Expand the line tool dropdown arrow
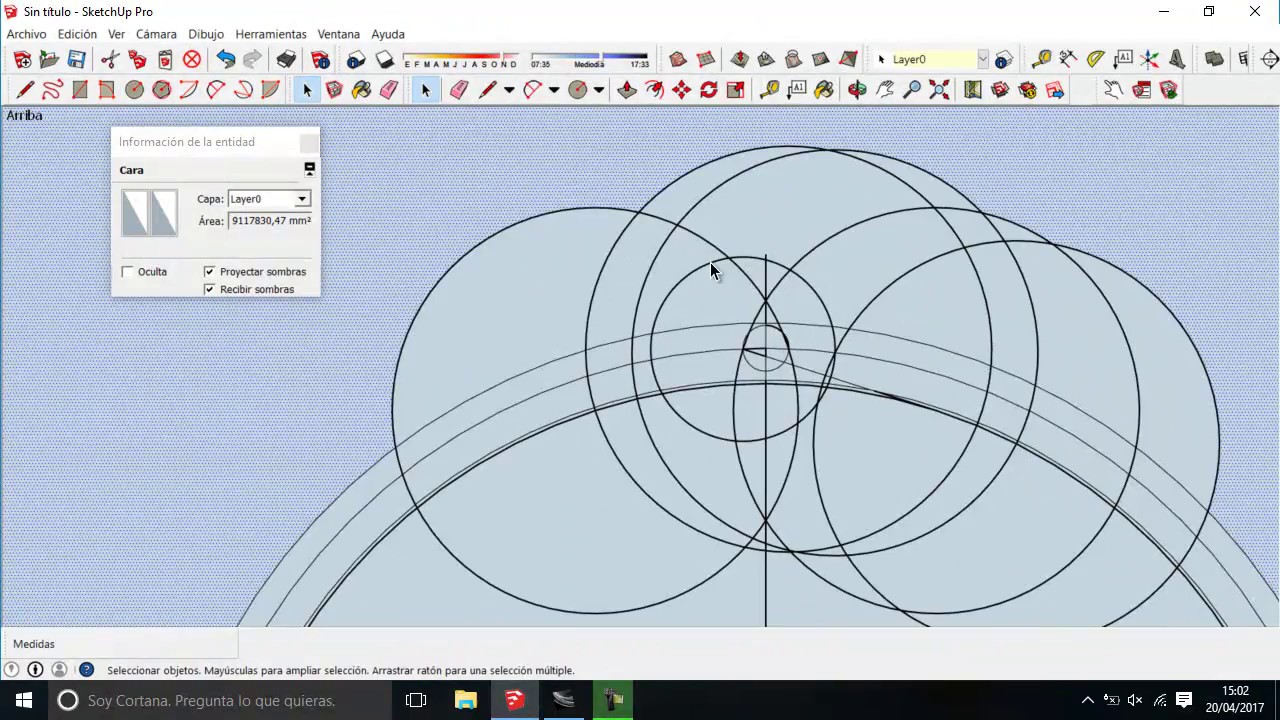 tap(509, 90)
